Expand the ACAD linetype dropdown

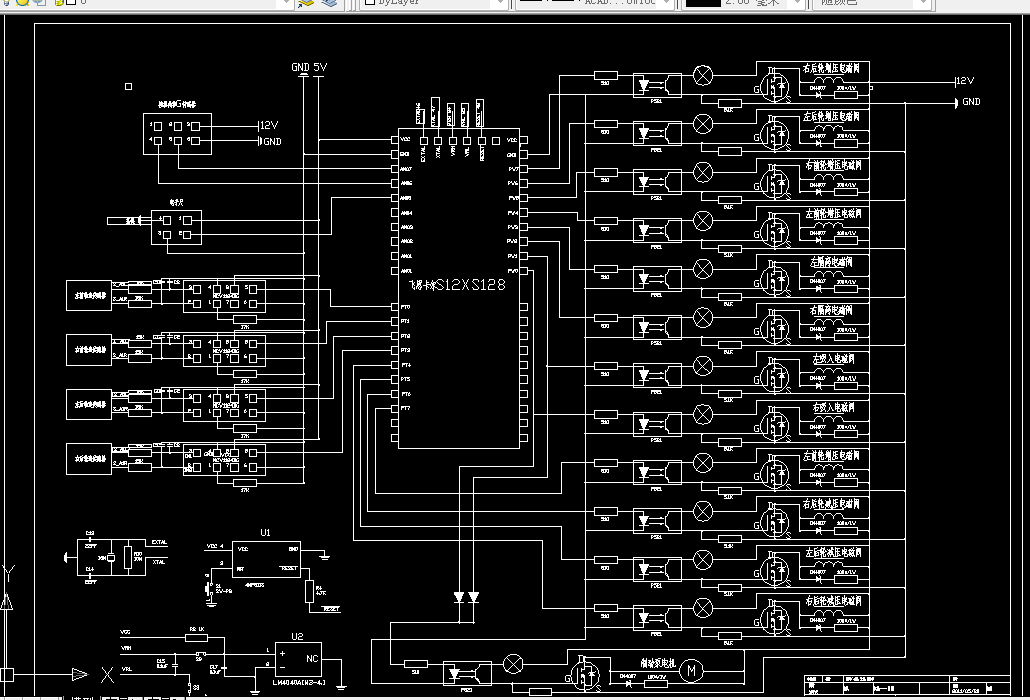pos(666,3)
